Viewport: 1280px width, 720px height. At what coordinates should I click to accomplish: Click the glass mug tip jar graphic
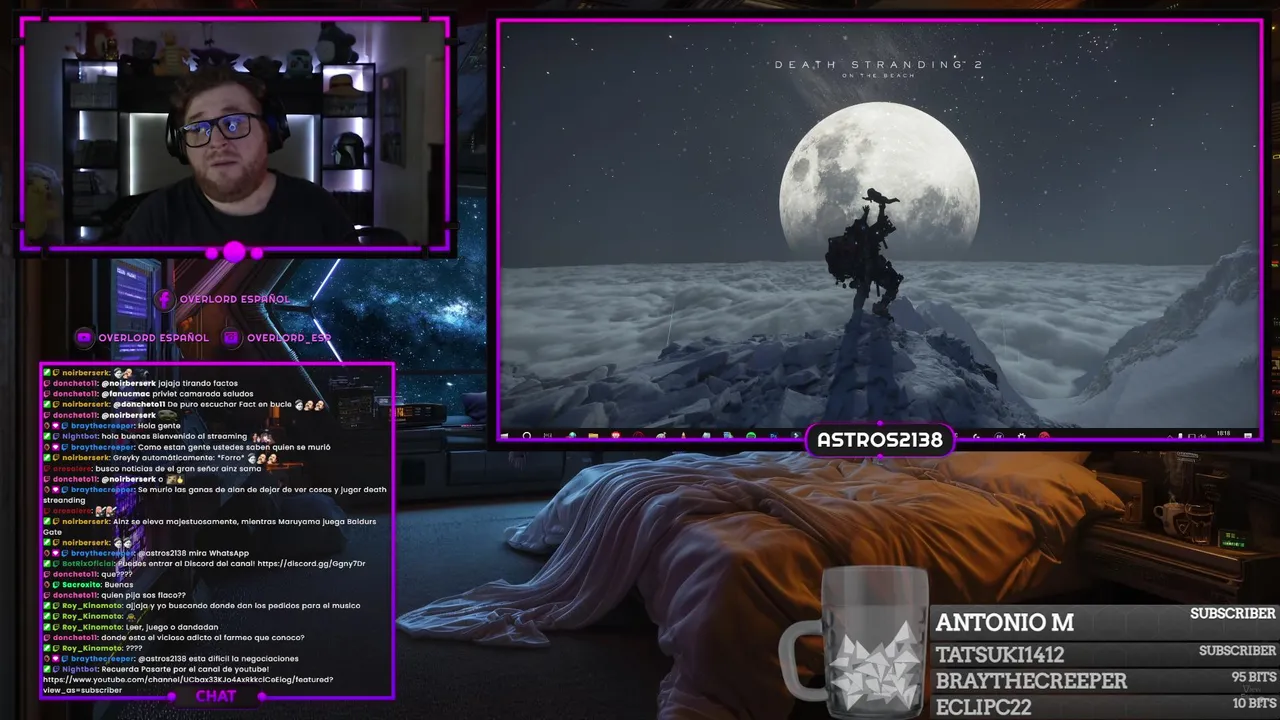tap(854, 641)
